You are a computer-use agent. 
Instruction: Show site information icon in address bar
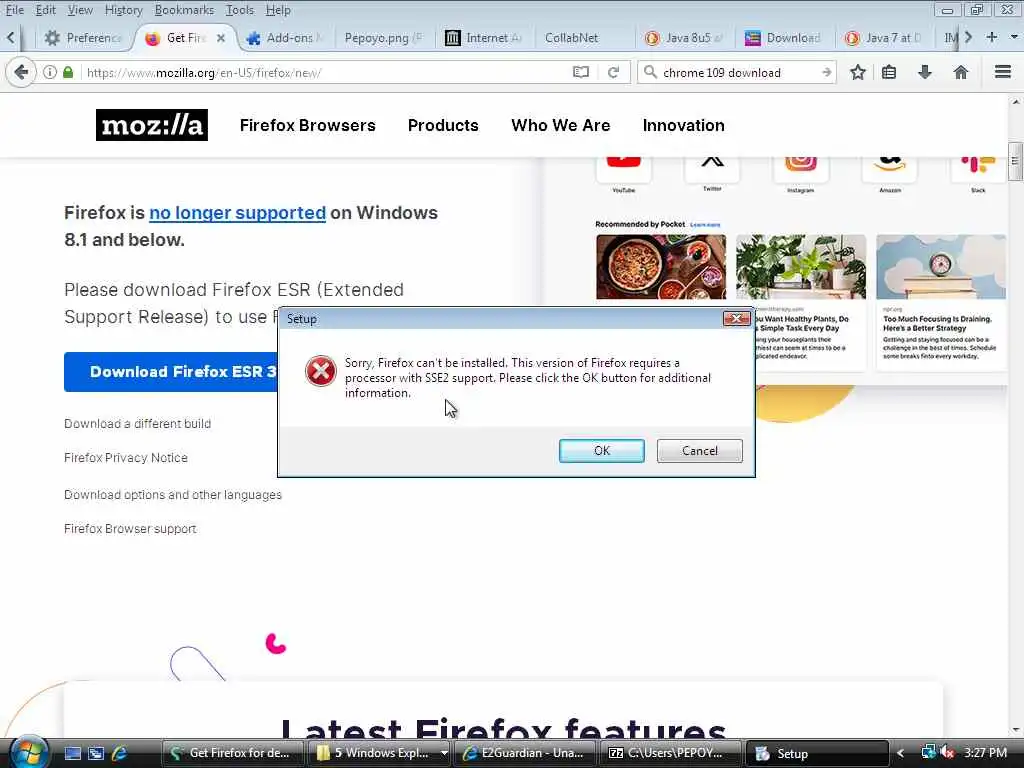tap(50, 72)
